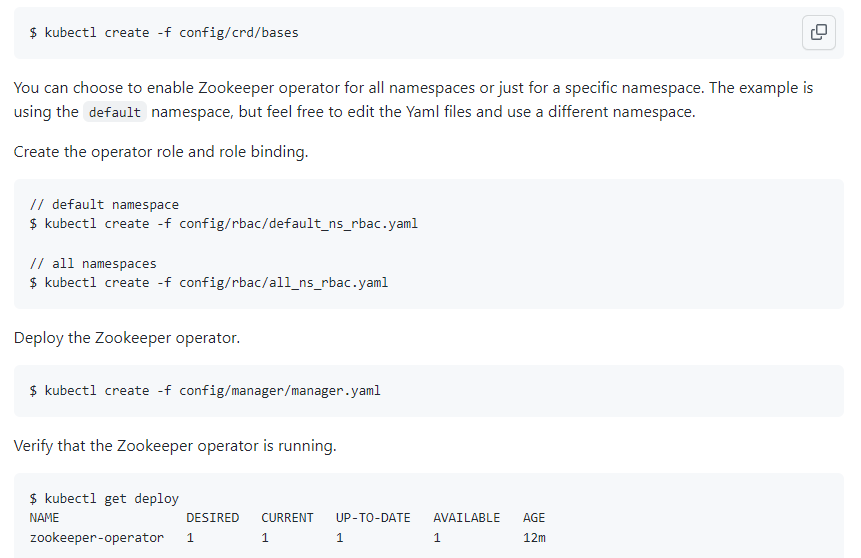Click the all_ns_rbac.yaml command line
Screen dimensions: 861x558
pyautogui.click(x=209, y=282)
